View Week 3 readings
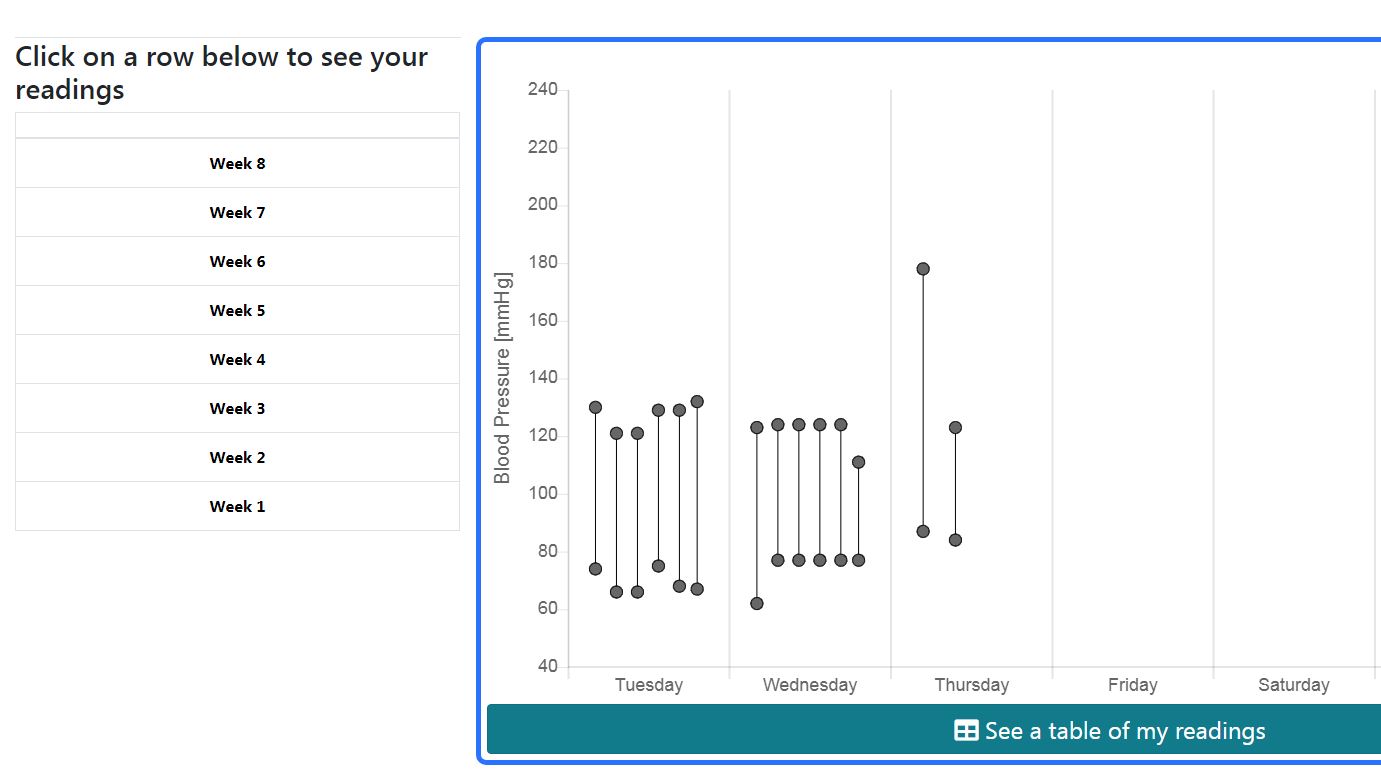Image resolution: width=1381 pixels, height=776 pixels. pos(237,408)
